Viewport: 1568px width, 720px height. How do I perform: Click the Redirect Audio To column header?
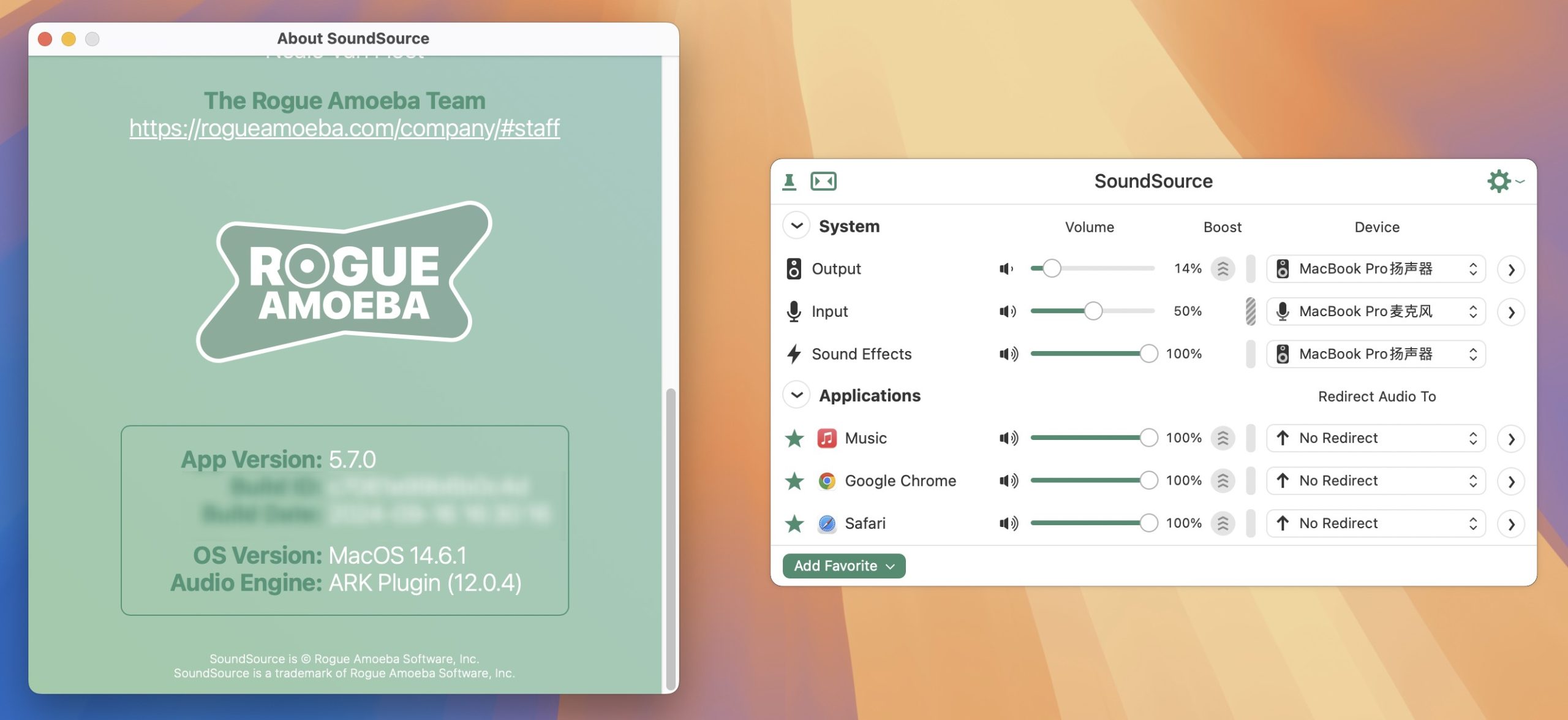[1376, 396]
